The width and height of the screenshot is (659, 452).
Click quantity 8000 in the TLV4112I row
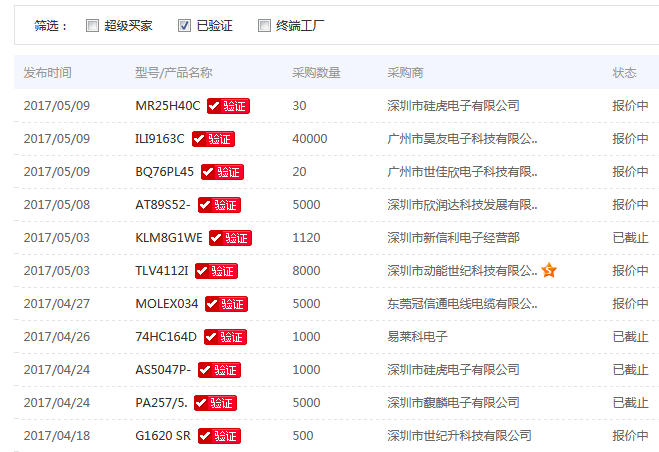[306, 271]
